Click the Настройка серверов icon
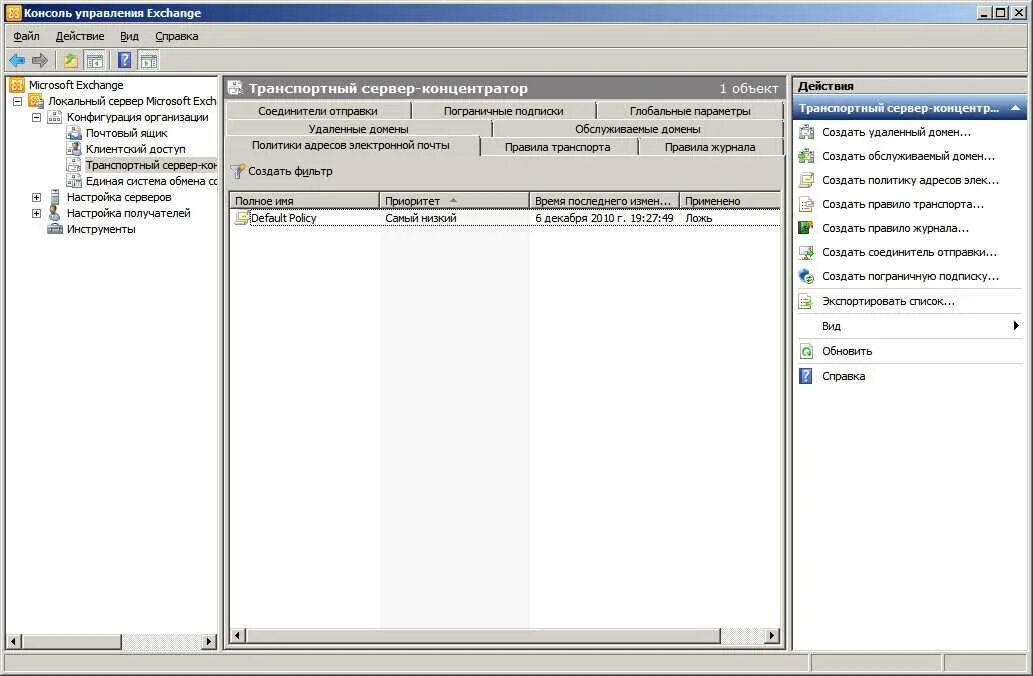The width and height of the screenshot is (1033, 676). (55, 196)
